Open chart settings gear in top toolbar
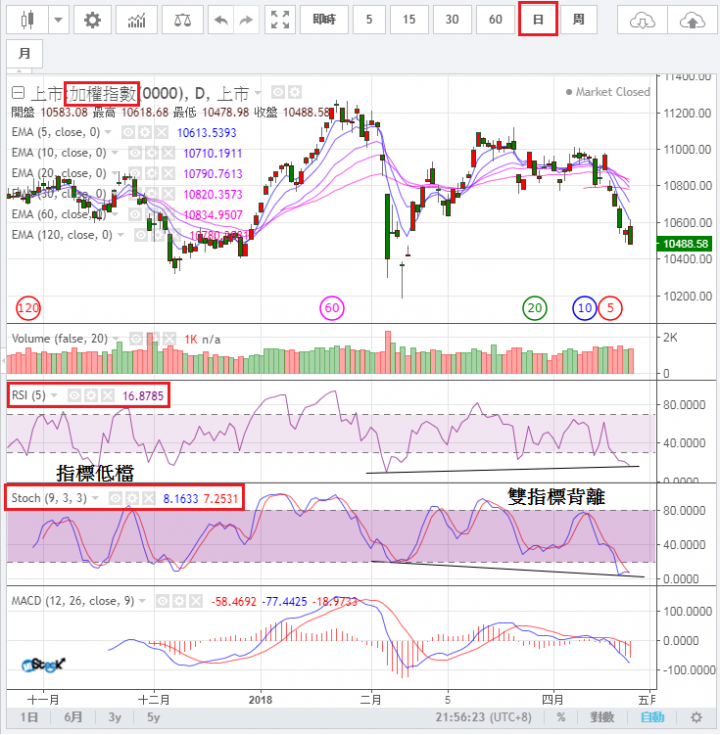Viewport: 720px width, 735px height. [92, 20]
